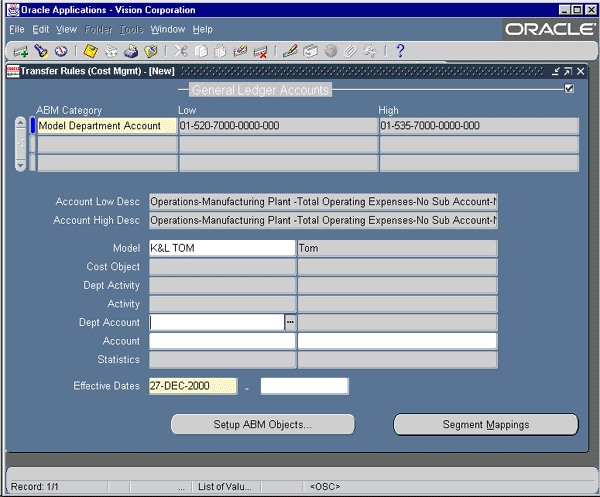
Task: Click the Print toolbar icon
Action: (131, 51)
